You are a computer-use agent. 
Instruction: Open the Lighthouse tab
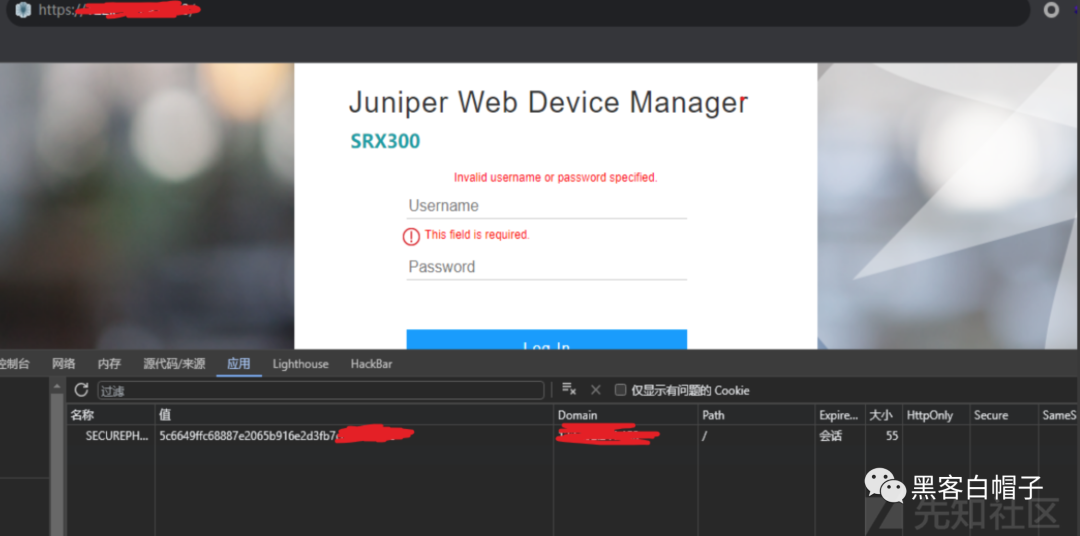300,364
